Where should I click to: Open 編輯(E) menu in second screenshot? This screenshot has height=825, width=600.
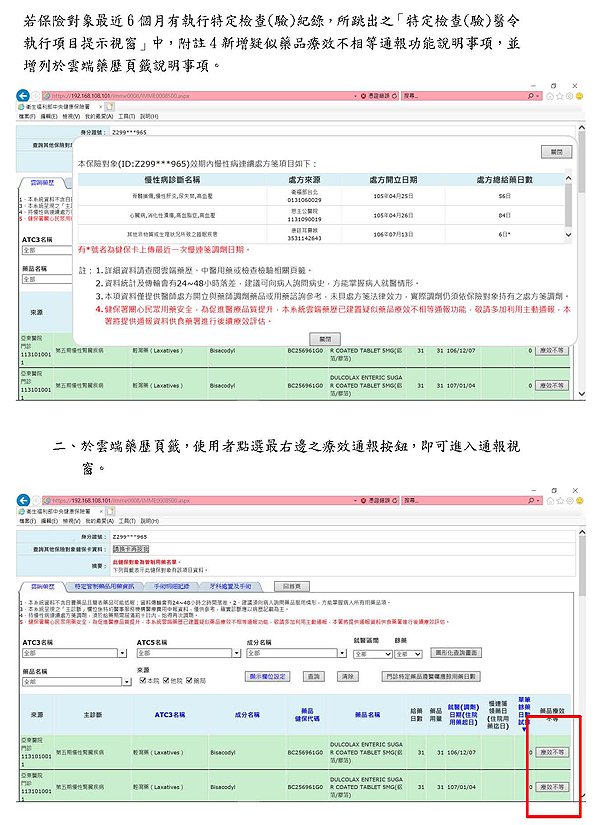[49, 521]
